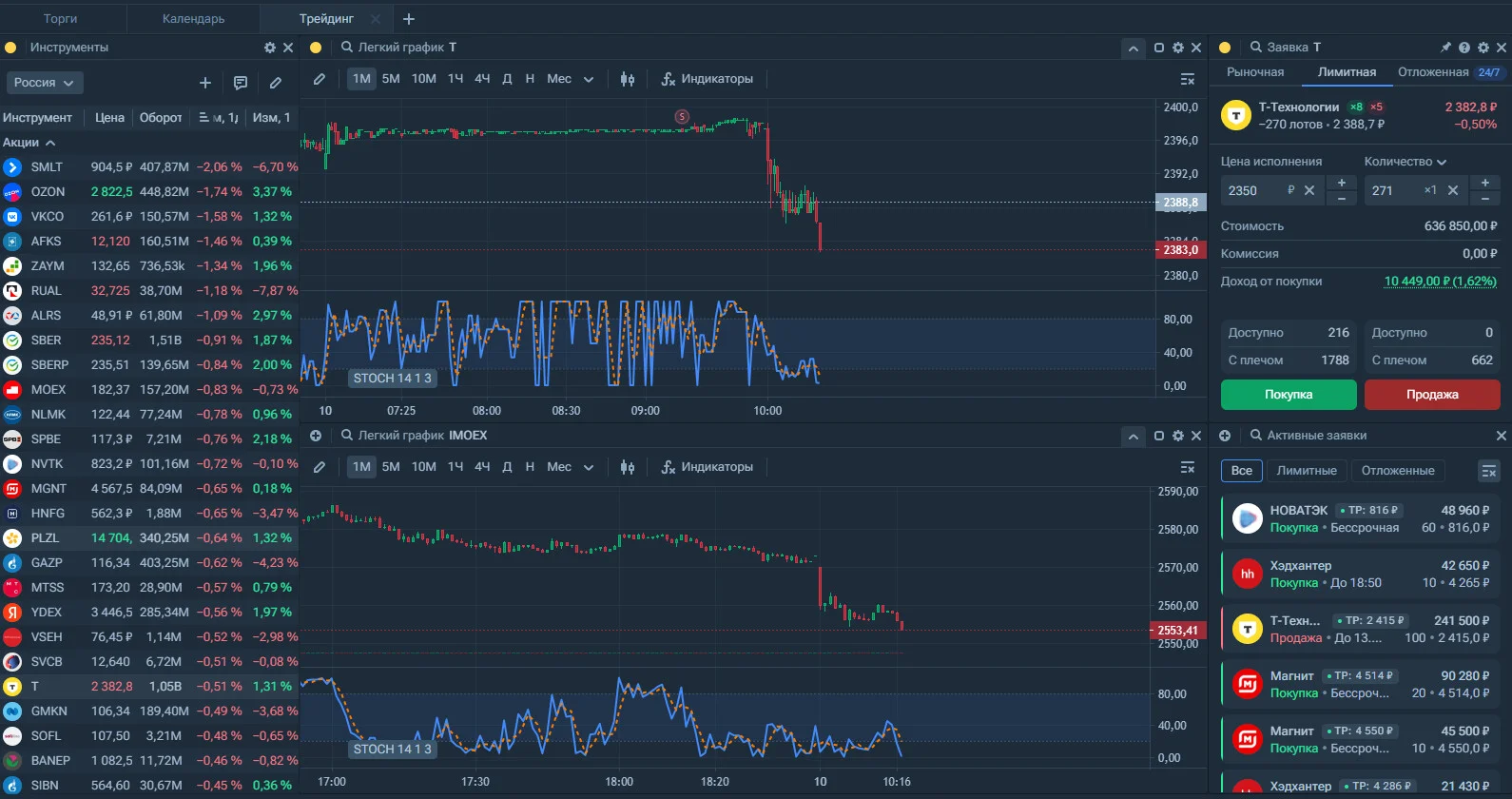Screen dimensions: 1512x799
Task: Search instrument in IMOEX chart header
Action: tap(347, 436)
